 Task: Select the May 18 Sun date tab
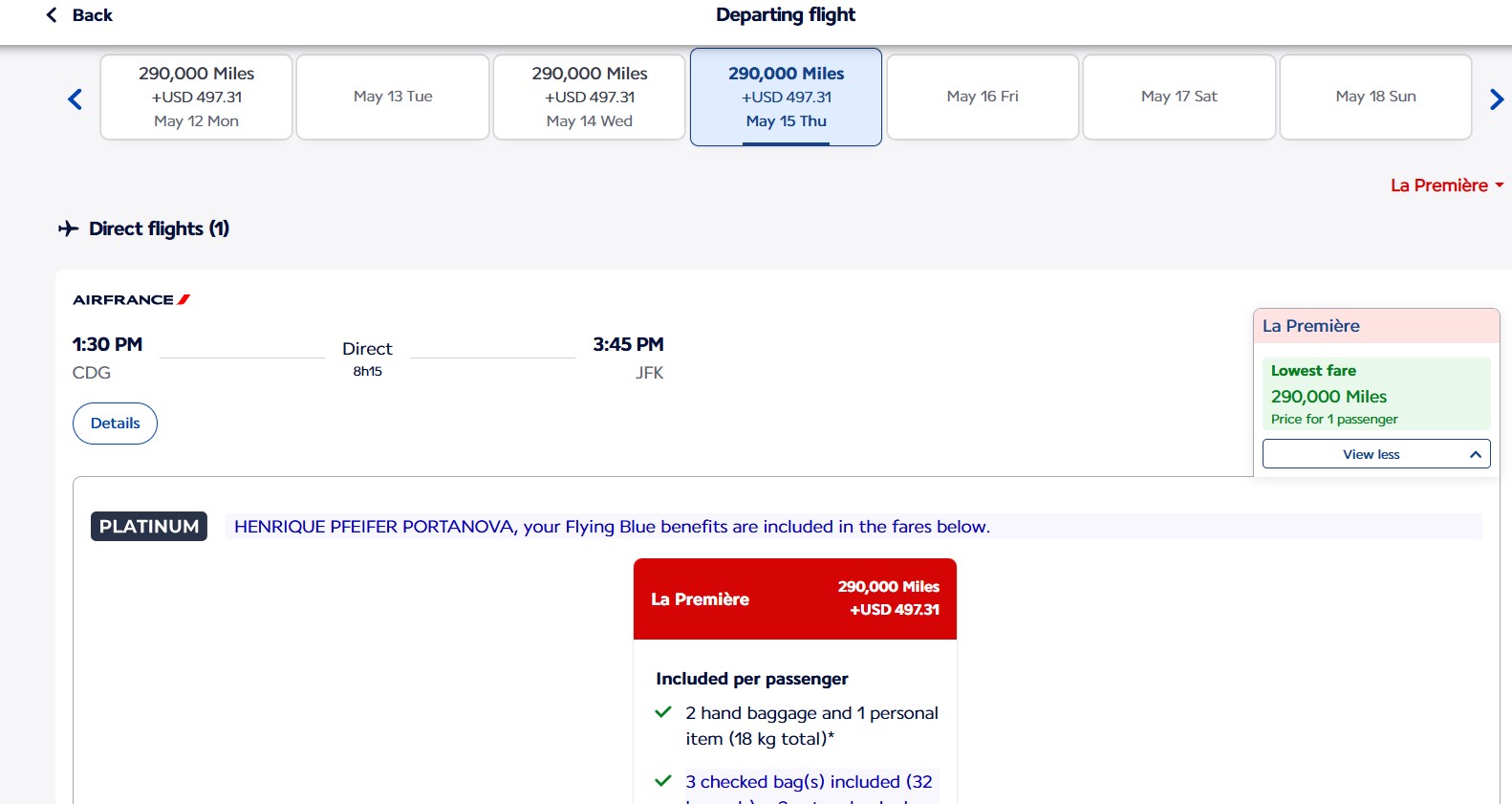(1375, 98)
